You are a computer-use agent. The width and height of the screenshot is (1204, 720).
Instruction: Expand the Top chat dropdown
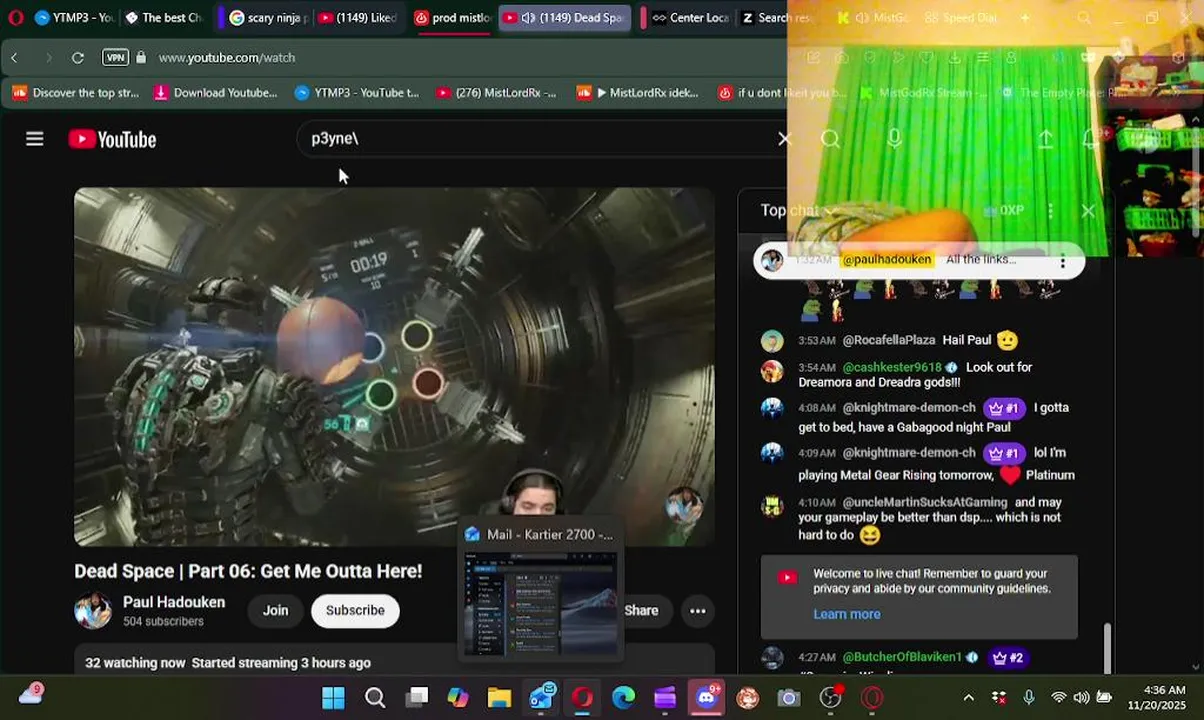pos(797,211)
